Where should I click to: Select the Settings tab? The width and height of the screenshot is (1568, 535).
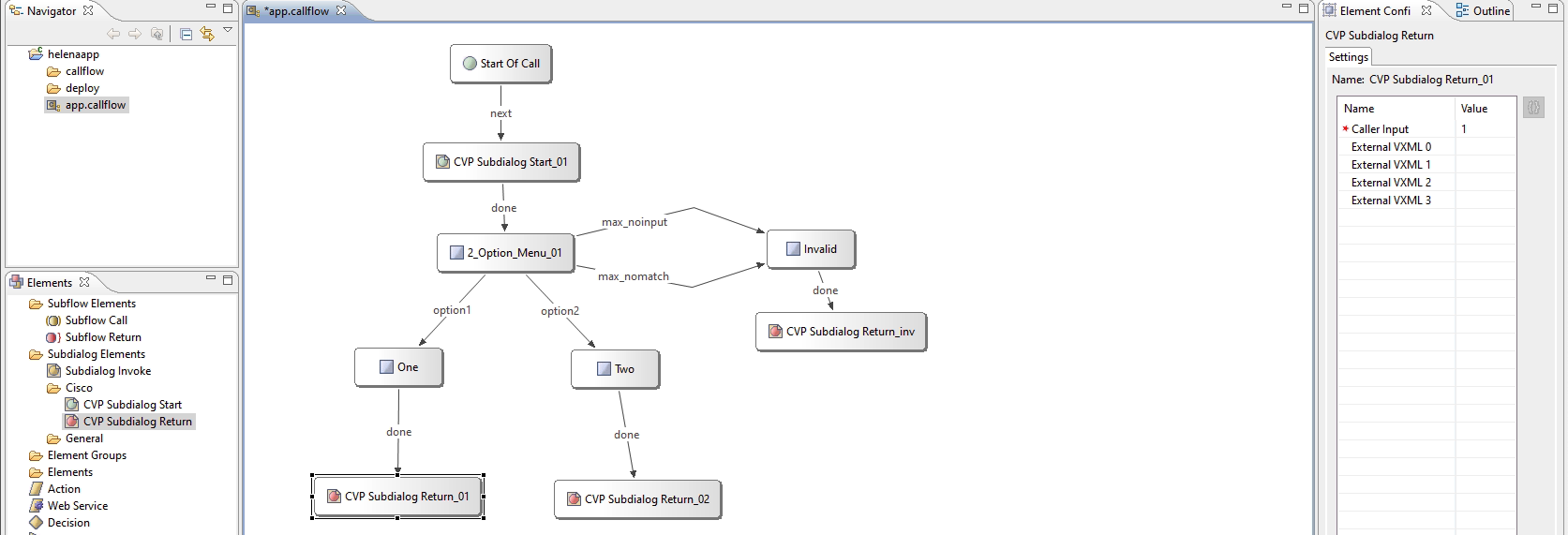pyautogui.click(x=1348, y=57)
